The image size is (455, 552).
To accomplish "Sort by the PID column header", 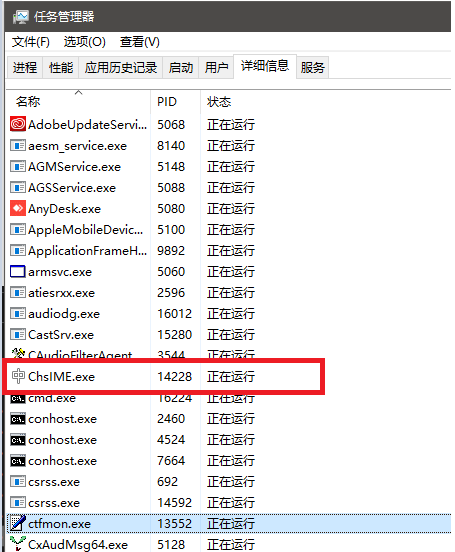I will [175, 102].
